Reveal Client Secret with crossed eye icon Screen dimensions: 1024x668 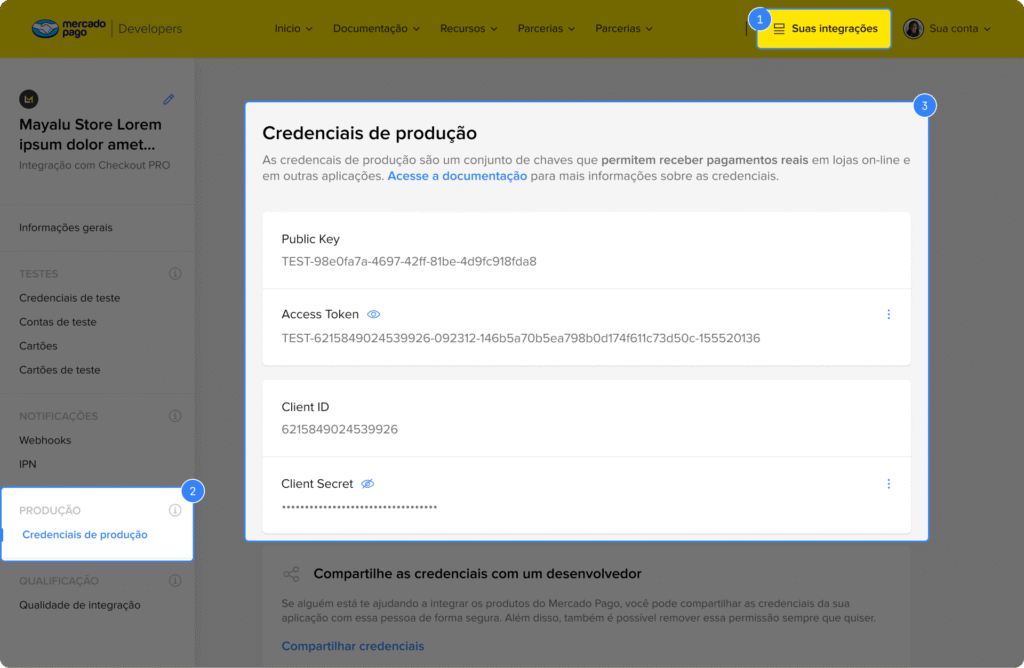click(x=368, y=484)
